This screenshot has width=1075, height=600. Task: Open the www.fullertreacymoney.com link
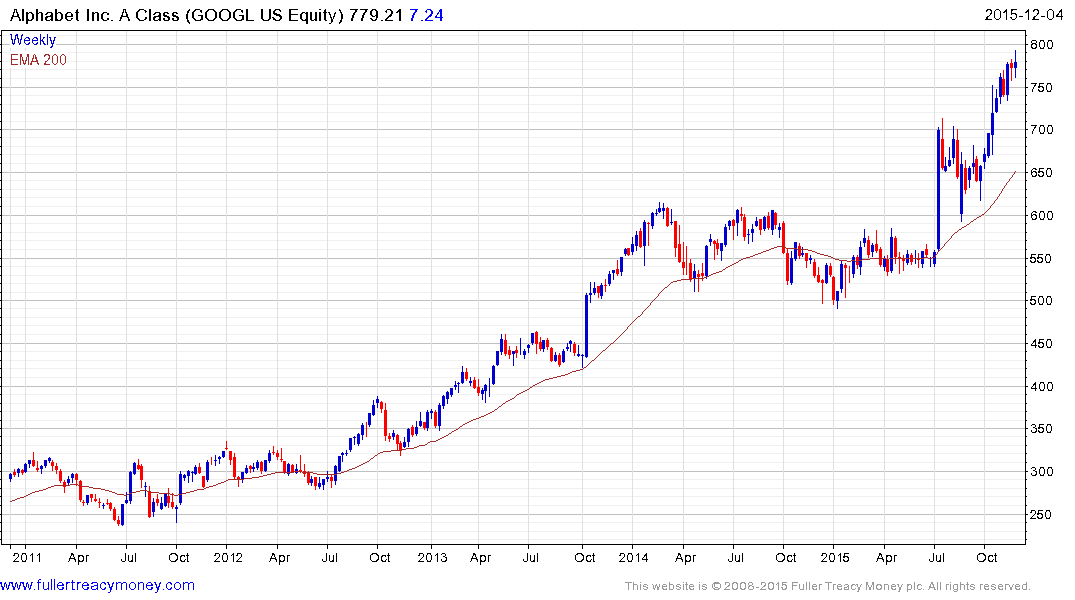click(x=97, y=585)
